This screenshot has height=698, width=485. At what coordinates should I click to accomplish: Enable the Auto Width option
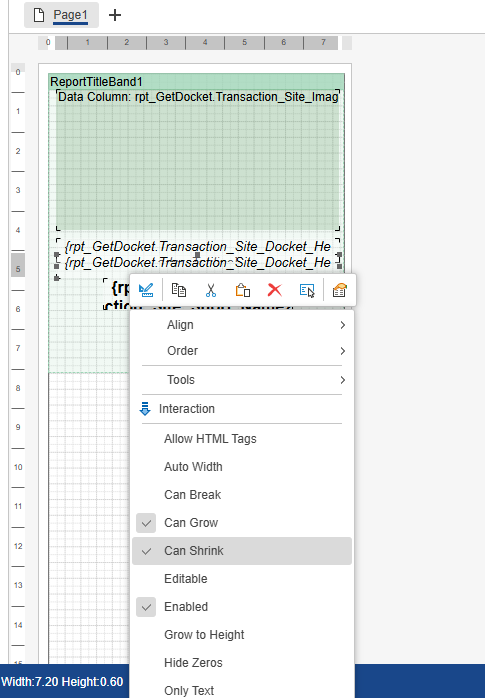(242, 467)
